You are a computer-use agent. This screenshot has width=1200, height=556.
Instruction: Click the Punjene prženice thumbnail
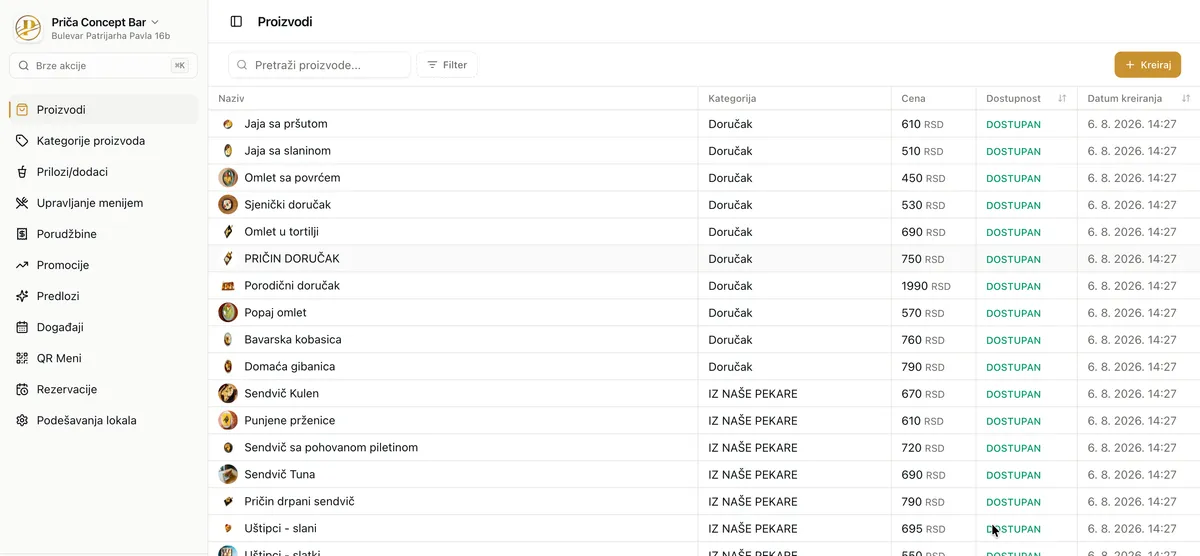(228, 421)
